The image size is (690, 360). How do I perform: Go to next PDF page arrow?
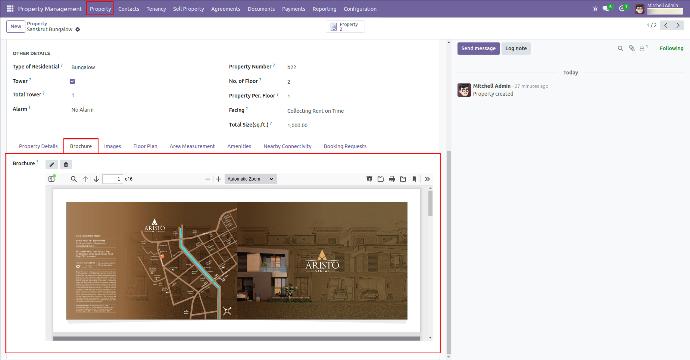coord(96,179)
